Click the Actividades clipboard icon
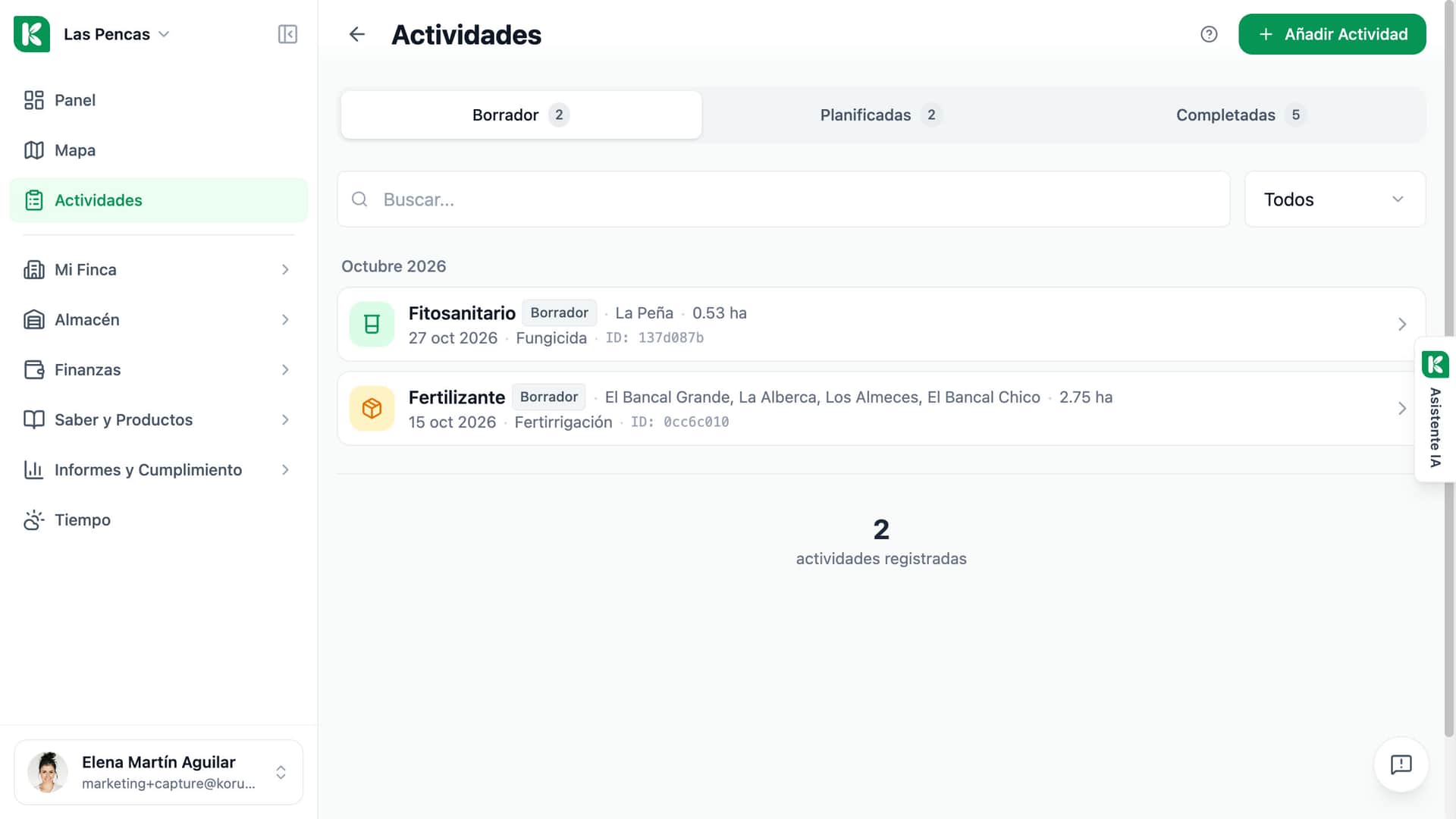 point(34,200)
